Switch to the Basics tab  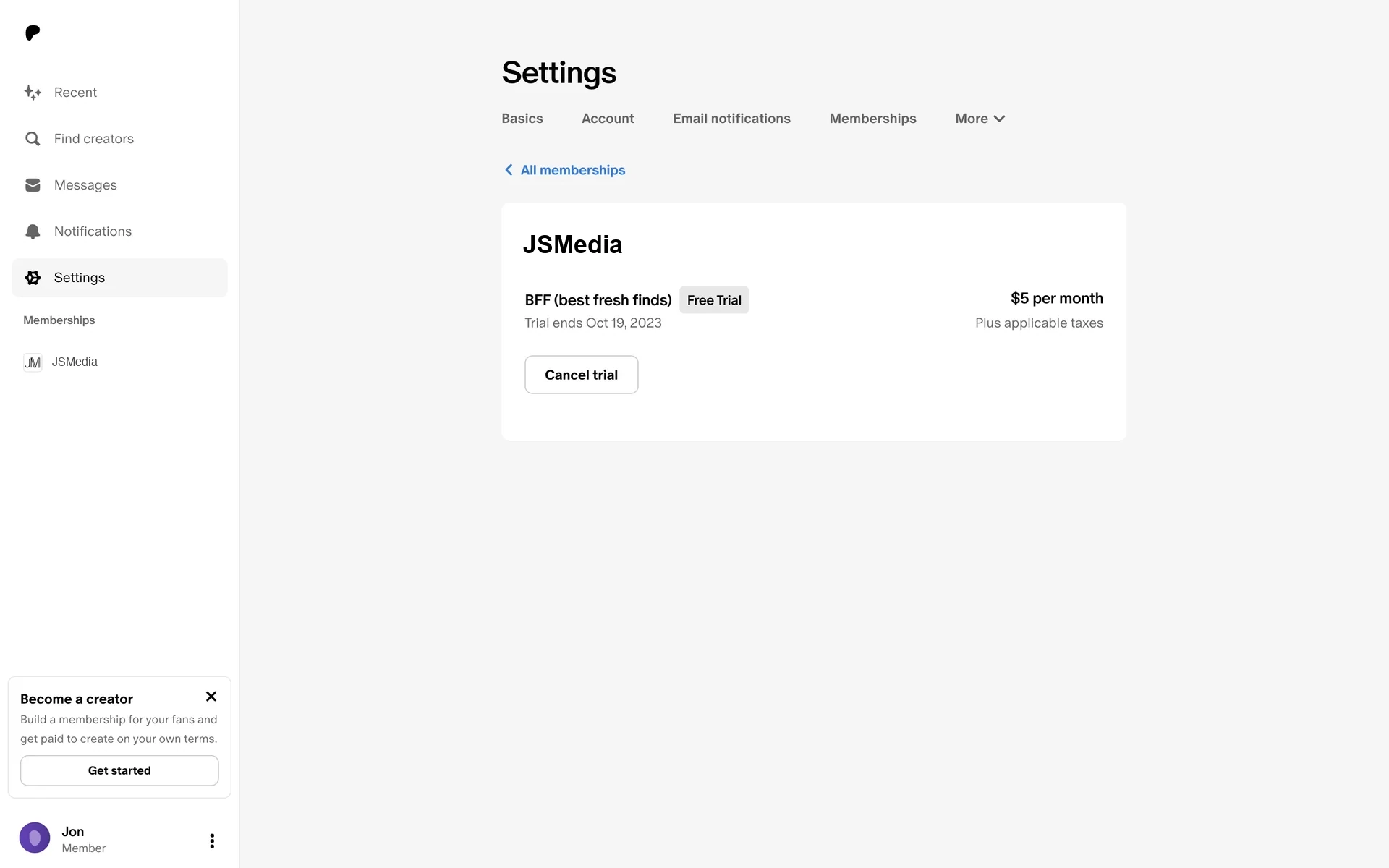click(x=522, y=119)
